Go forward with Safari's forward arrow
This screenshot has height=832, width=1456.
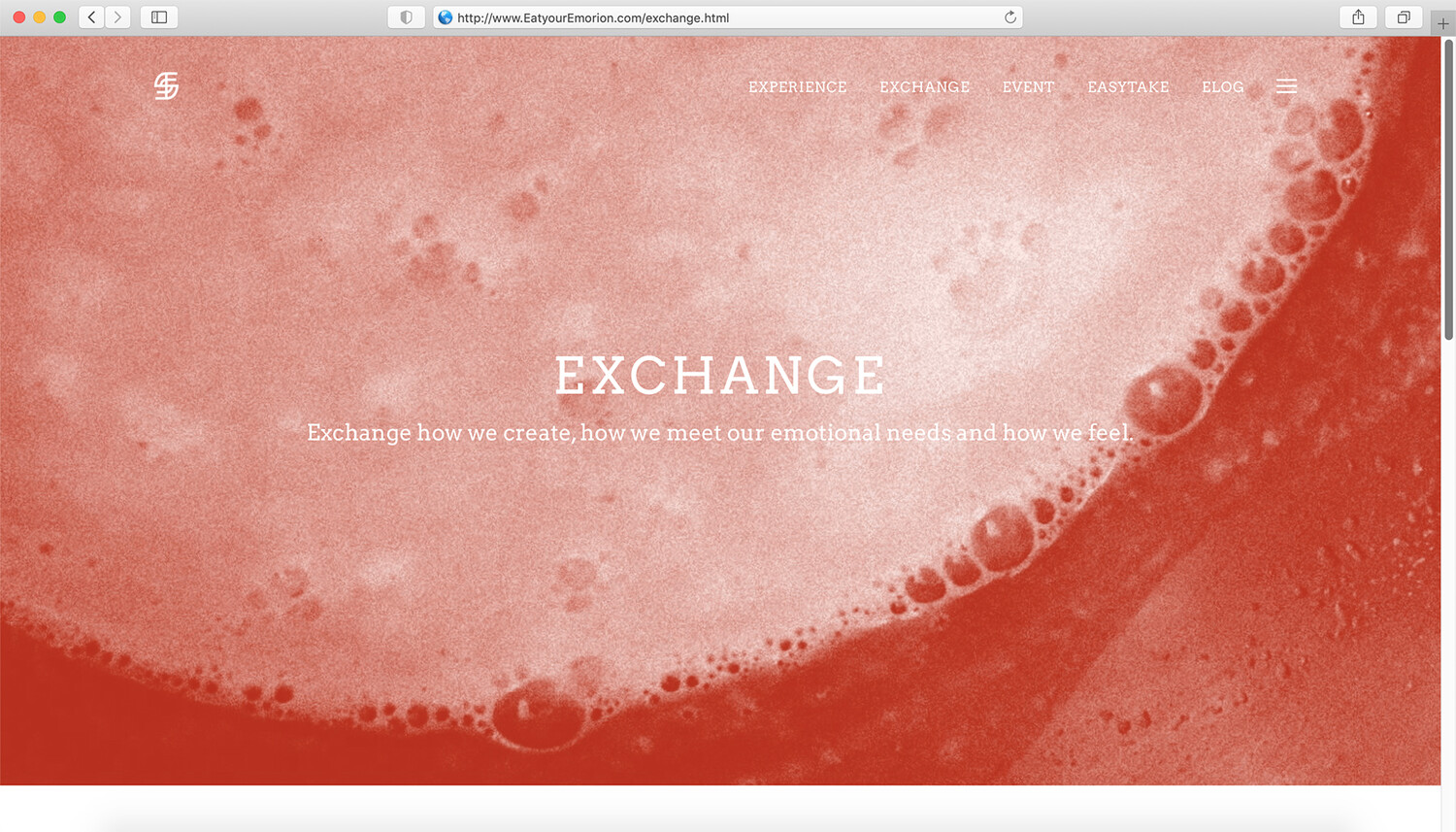[x=118, y=17]
